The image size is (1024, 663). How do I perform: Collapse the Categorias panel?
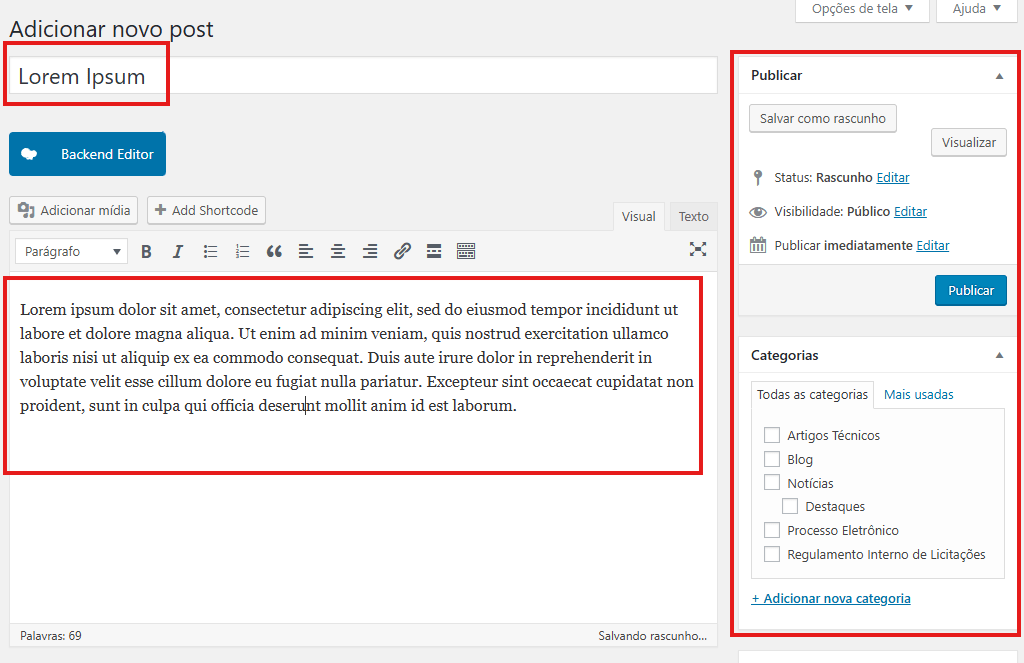999,355
